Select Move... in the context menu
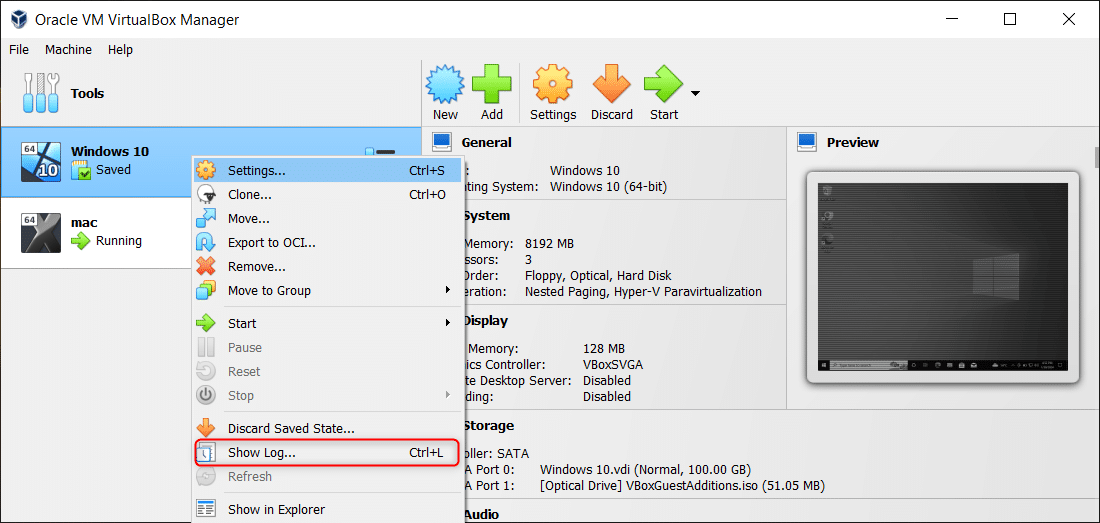Screen dimensions: 1100x523 point(328,219)
